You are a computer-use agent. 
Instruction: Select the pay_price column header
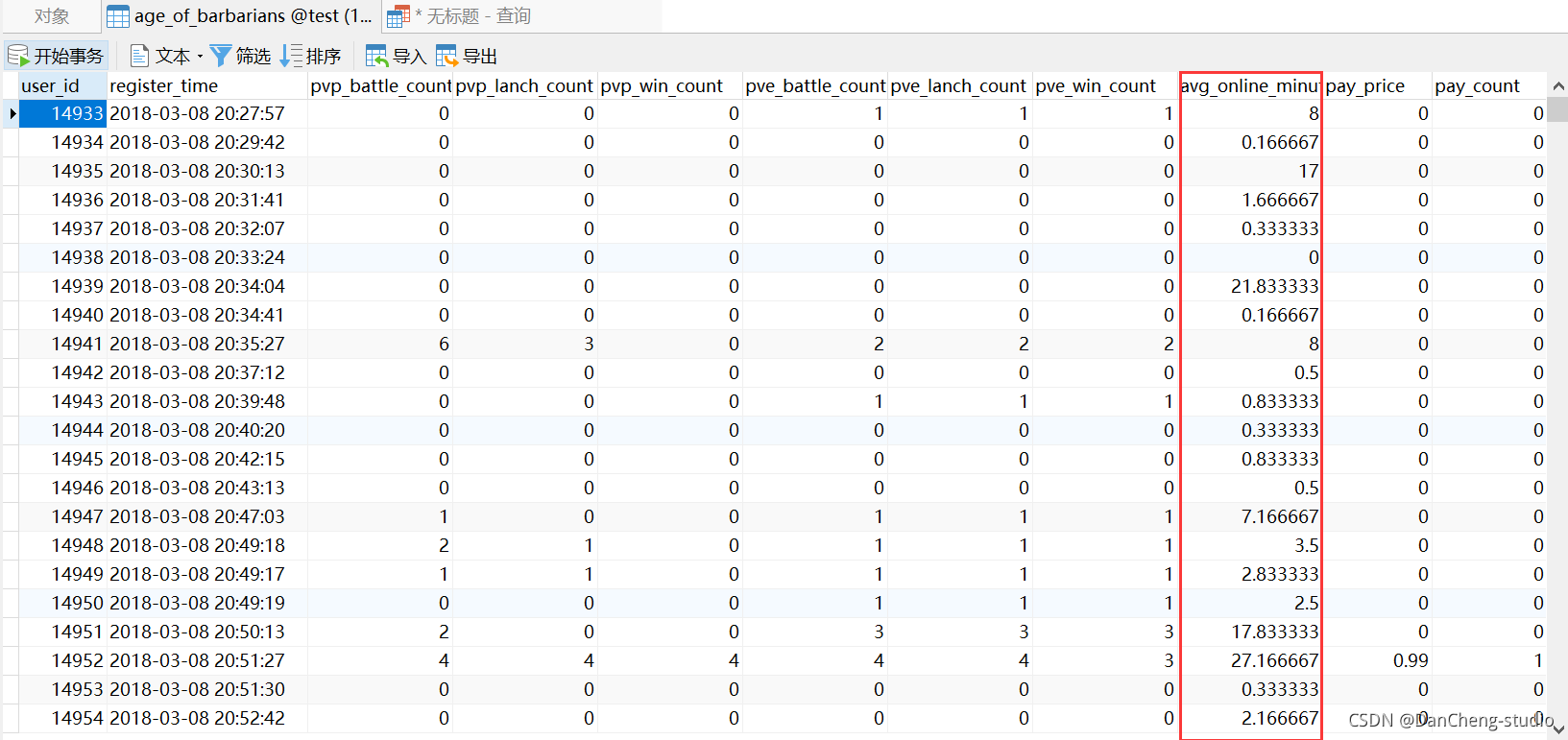1378,85
